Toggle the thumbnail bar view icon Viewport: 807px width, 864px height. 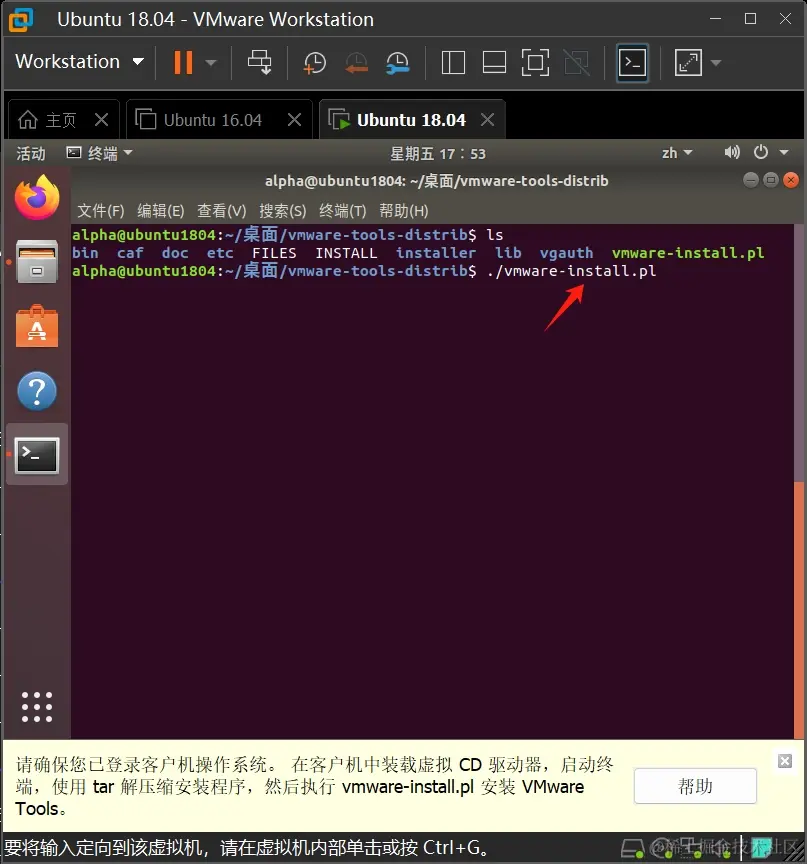pos(494,62)
